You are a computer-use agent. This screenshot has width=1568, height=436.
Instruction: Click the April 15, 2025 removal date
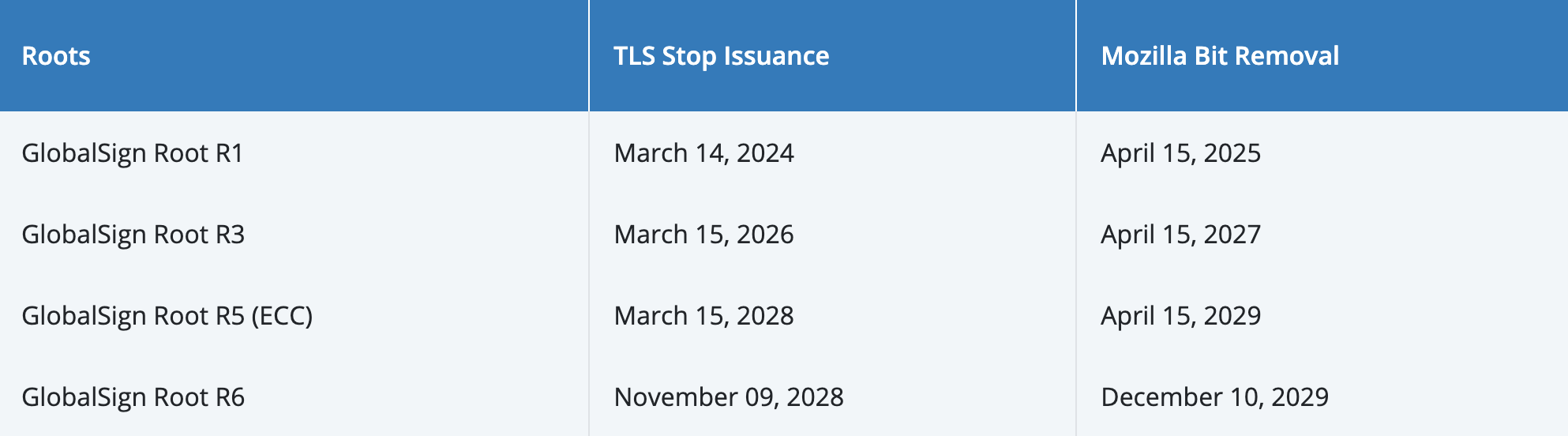pos(1180,152)
